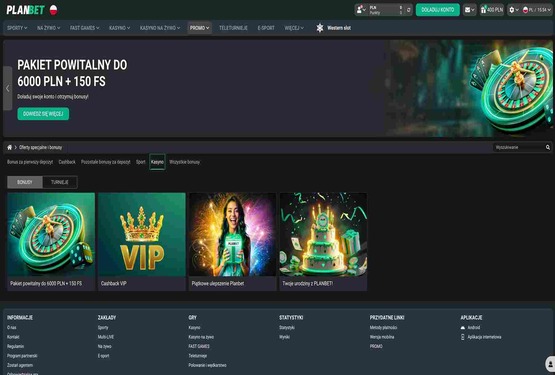Screen dimensions: 555x375
Task: Open the messages envelope icon
Action: pyautogui.click(x=469, y=10)
